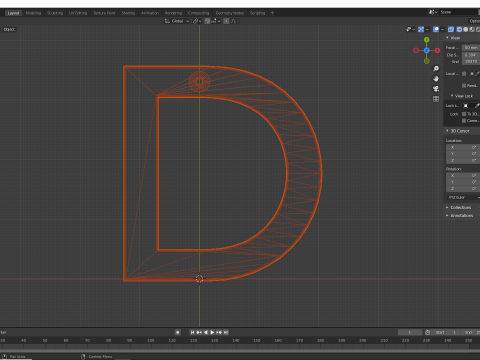Image resolution: width=480 pixels, height=360 pixels.
Task: Switch to Rendering workspace tab
Action: tap(173, 13)
